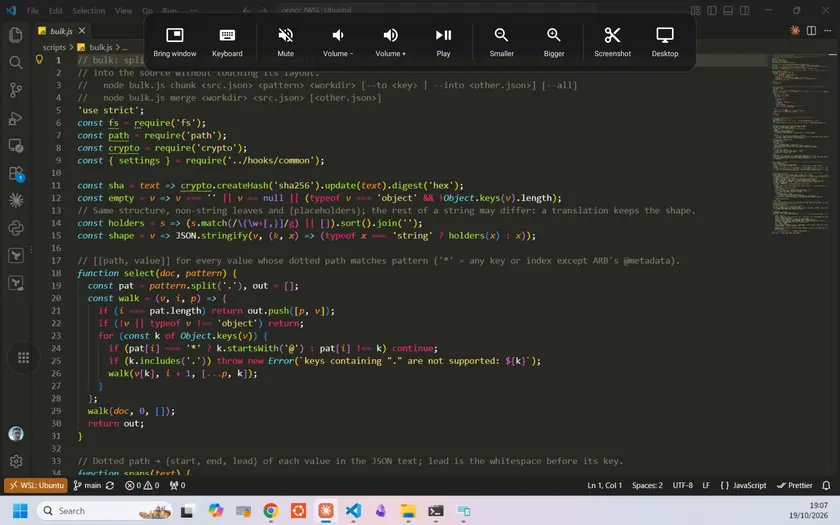Viewport: 840px width, 525px height.
Task: Open Windows Start button
Action: click(20, 511)
